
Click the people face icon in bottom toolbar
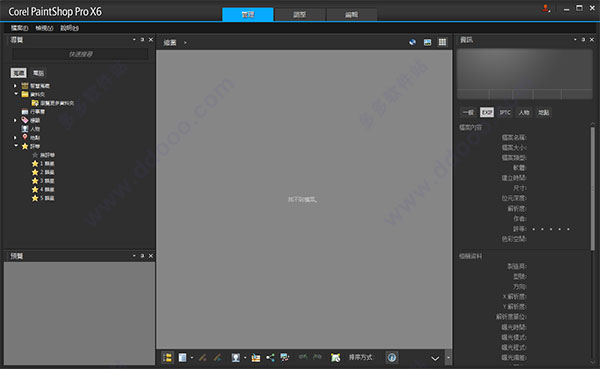click(235, 358)
